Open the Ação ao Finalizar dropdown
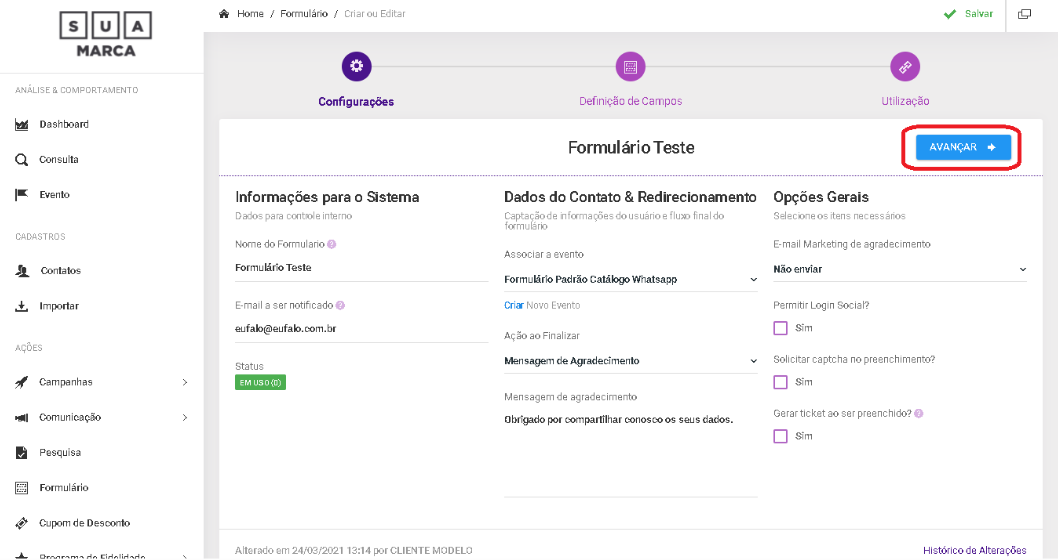The image size is (1058, 560). point(630,361)
